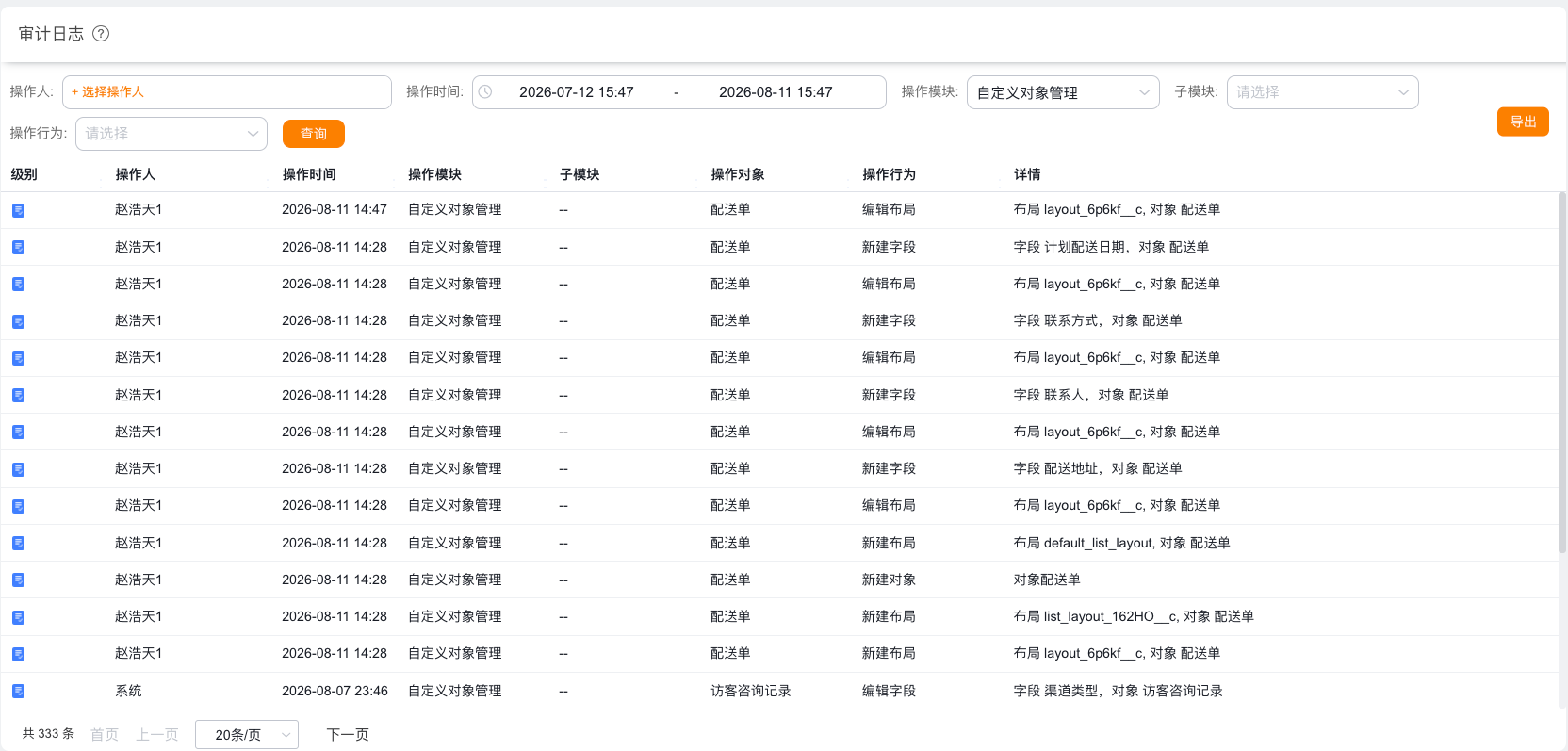Click the 新建对象 action cell
1568x751 pixels.
(889, 580)
